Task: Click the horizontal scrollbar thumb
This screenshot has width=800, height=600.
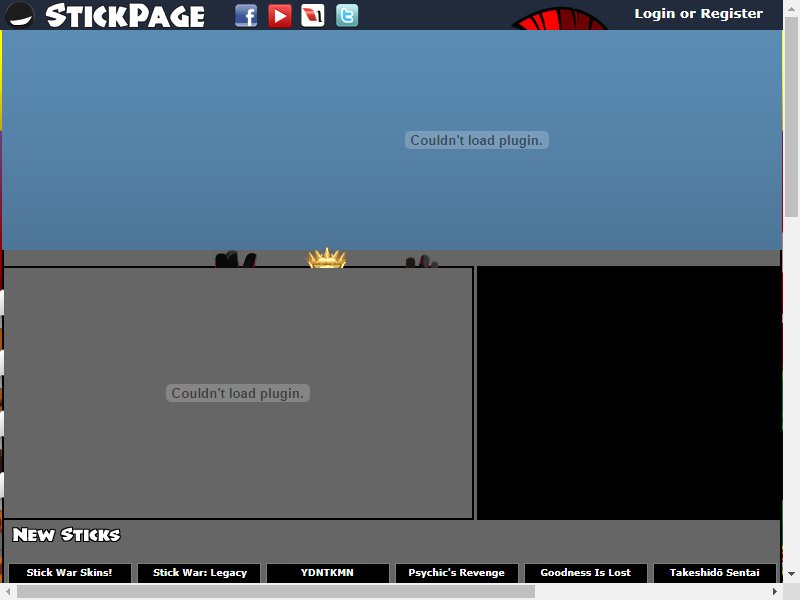Action: click(x=276, y=591)
